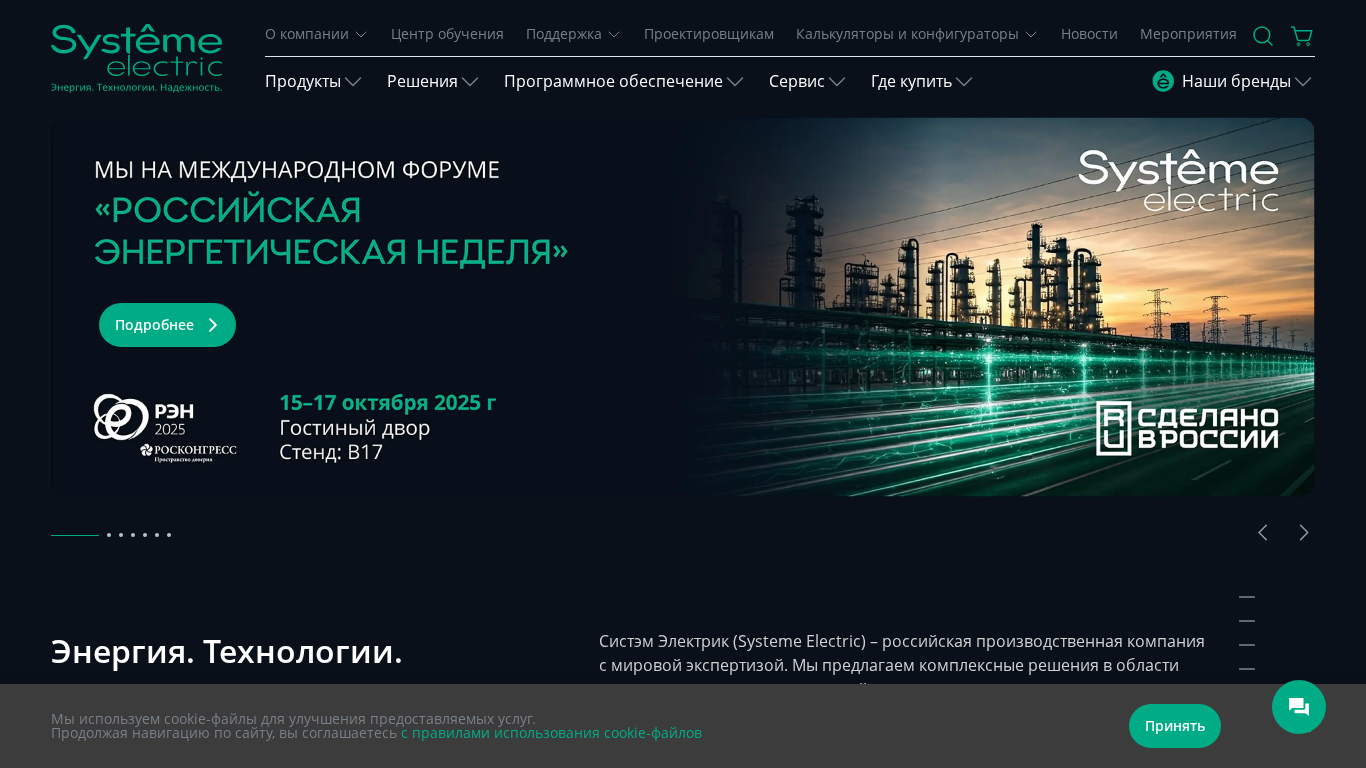The image size is (1366, 768).
Task: Expand the Поддержка dropdown
Action: click(573, 34)
